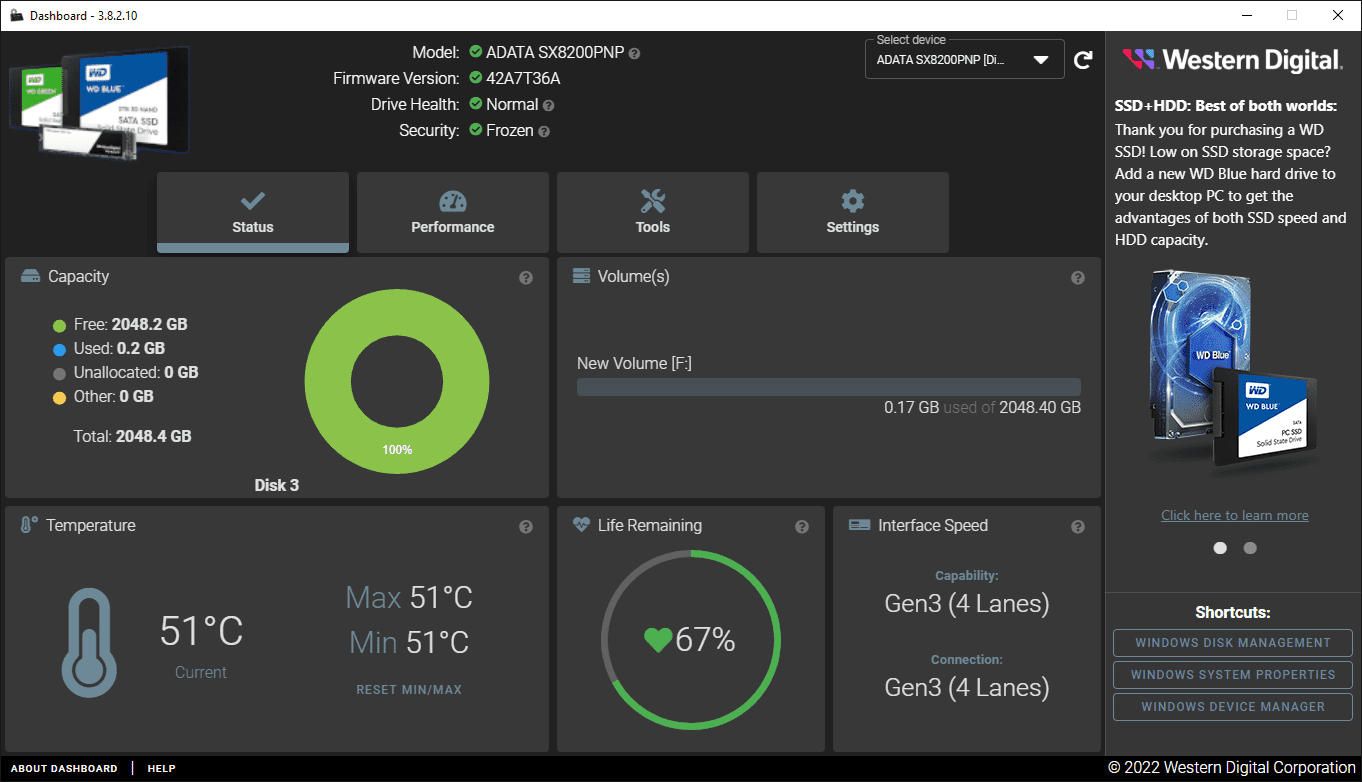
Task: Click the heart icon in Life Remaining
Action: click(658, 640)
